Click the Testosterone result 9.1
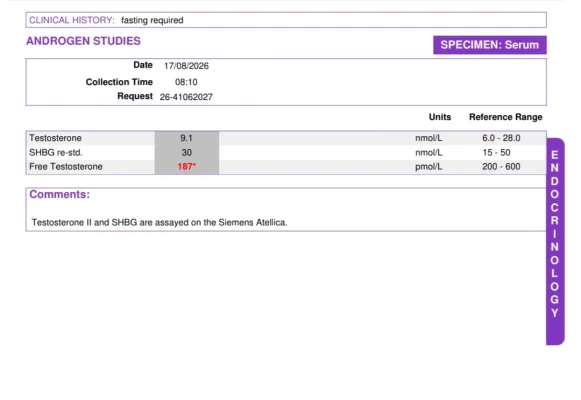This screenshot has width=581, height=400. (x=186, y=138)
